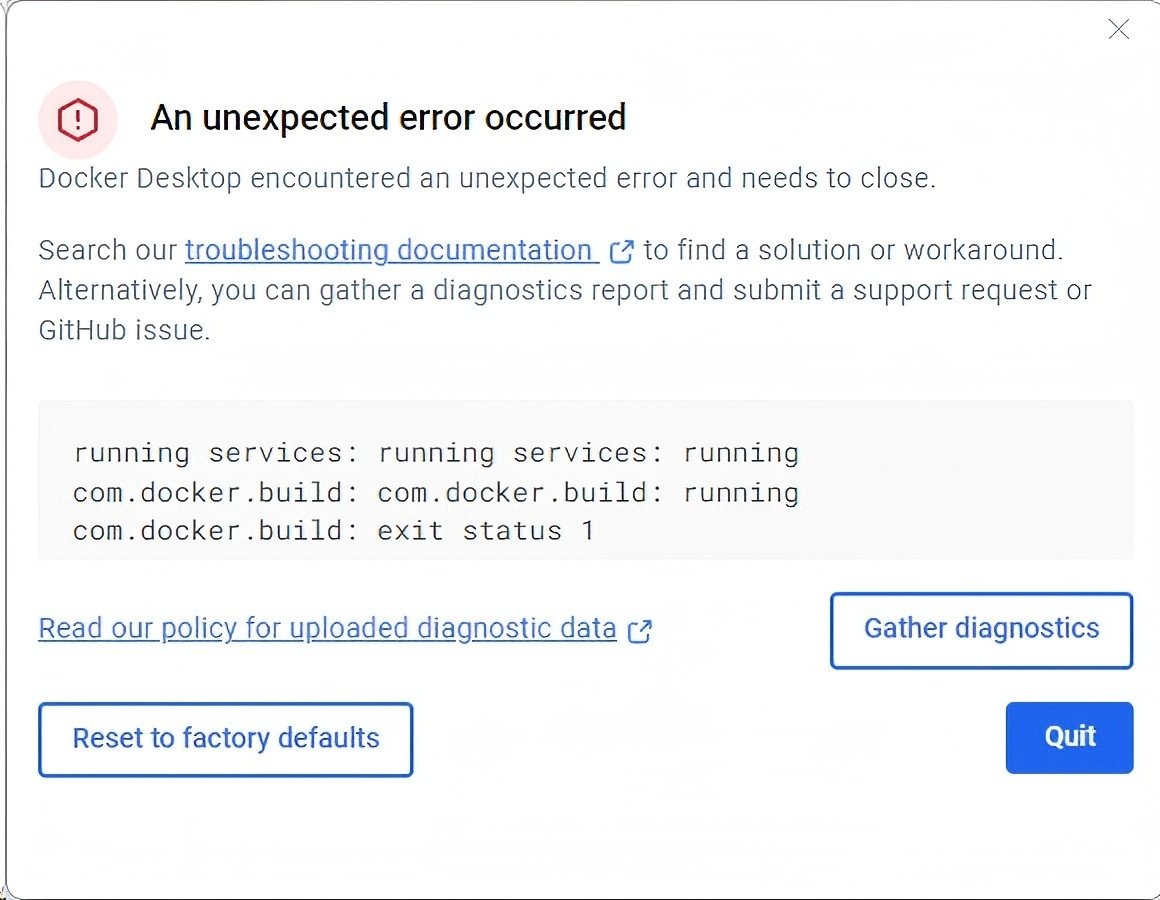Open the troubleshooting documentation link
The height and width of the screenshot is (900, 1160).
(x=389, y=250)
